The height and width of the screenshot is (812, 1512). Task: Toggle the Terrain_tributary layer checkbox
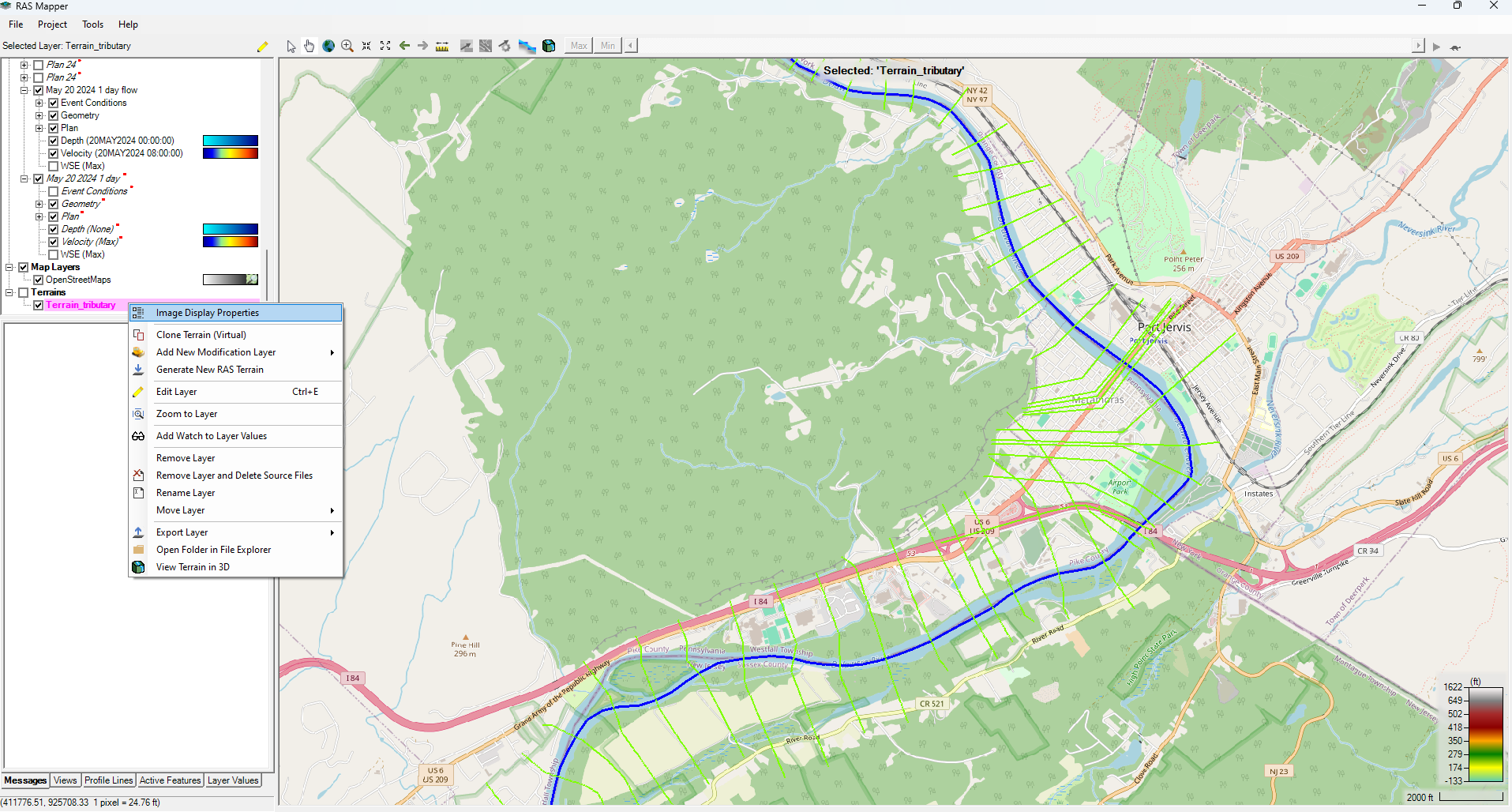pos(38,305)
